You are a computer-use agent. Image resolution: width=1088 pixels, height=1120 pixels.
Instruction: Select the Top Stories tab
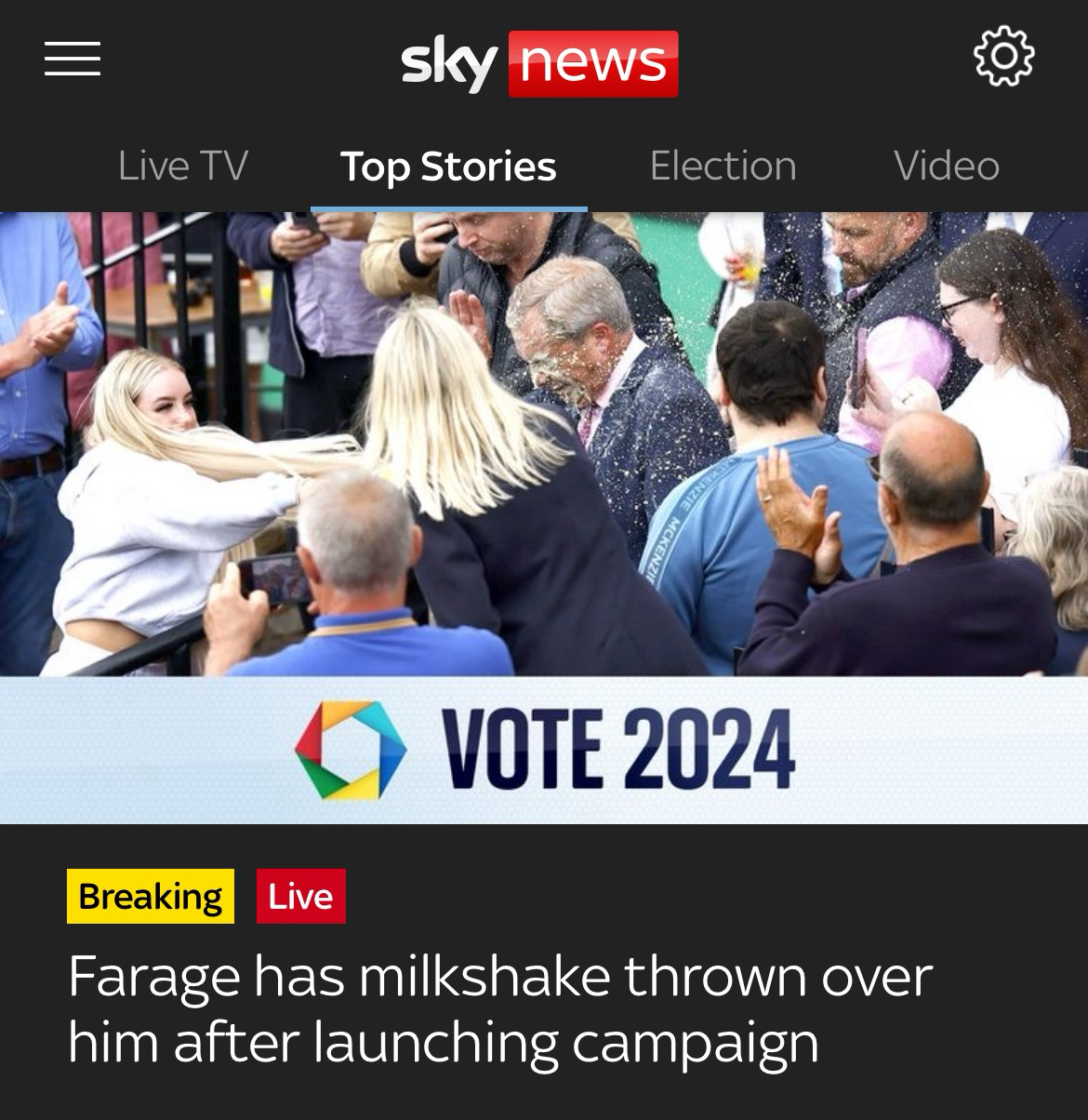pos(448,167)
